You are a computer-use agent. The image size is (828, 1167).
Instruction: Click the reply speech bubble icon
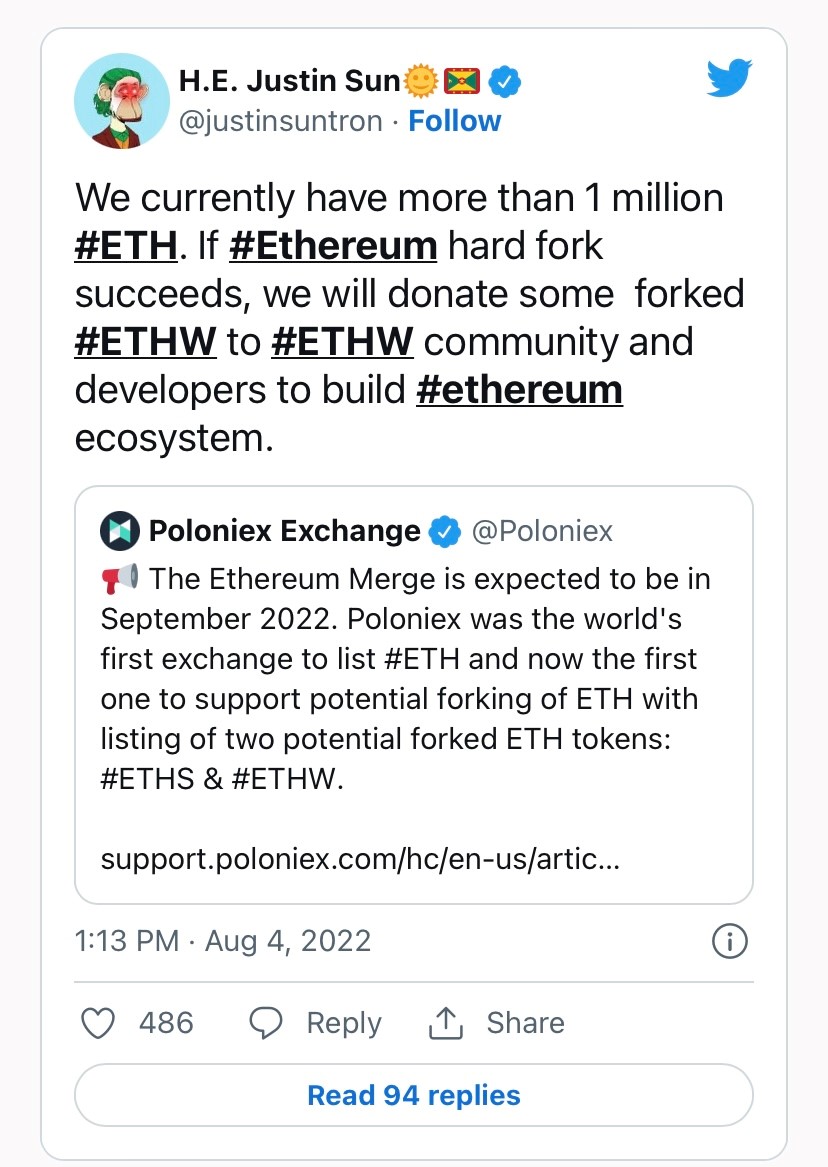click(265, 1023)
